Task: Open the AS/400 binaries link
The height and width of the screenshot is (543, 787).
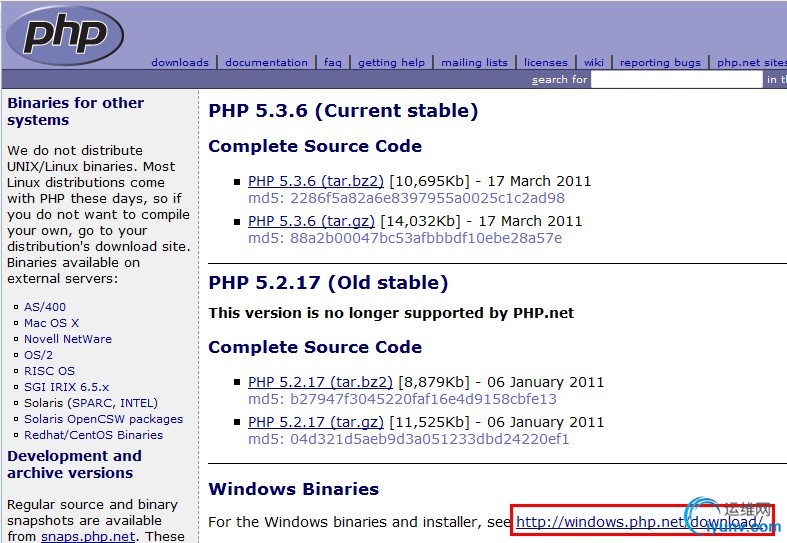Action: point(45,307)
